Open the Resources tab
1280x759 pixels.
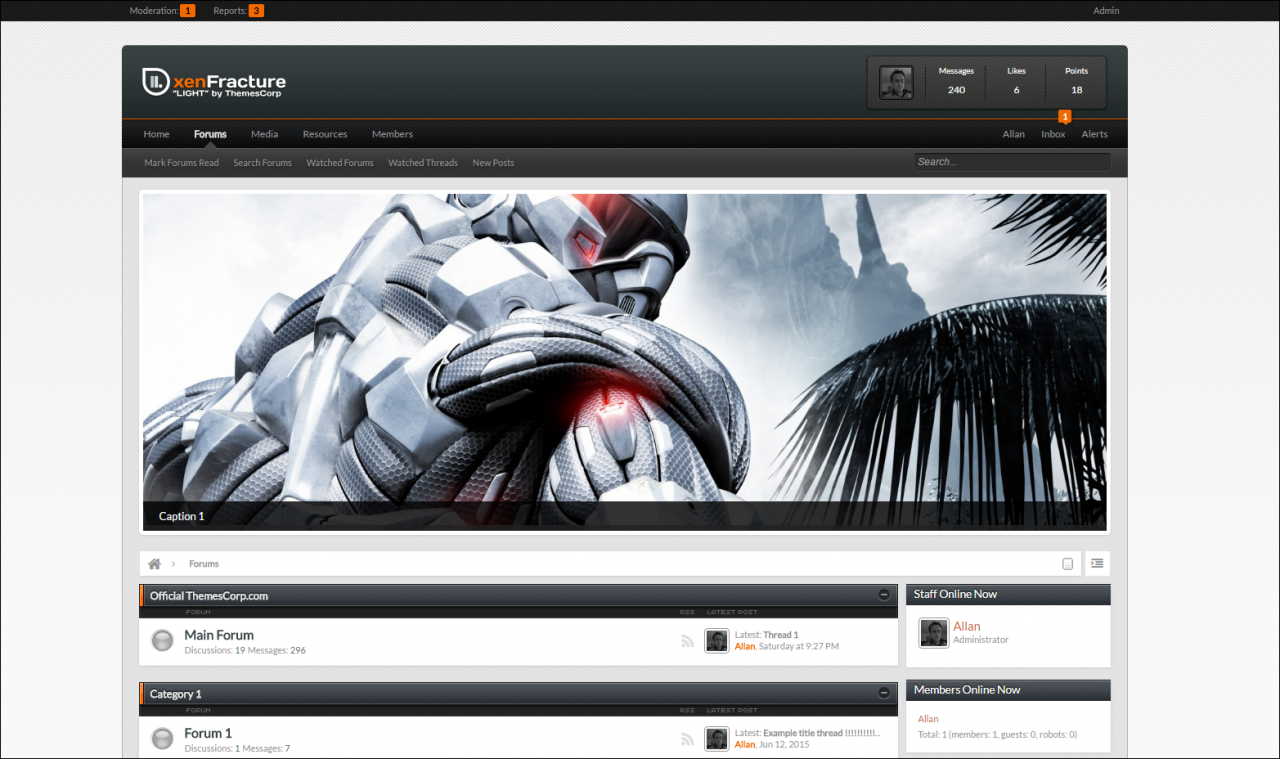click(x=325, y=134)
